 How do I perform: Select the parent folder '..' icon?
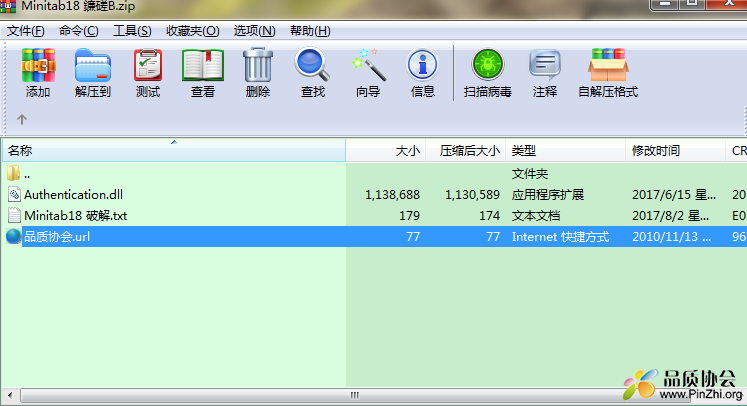13,173
